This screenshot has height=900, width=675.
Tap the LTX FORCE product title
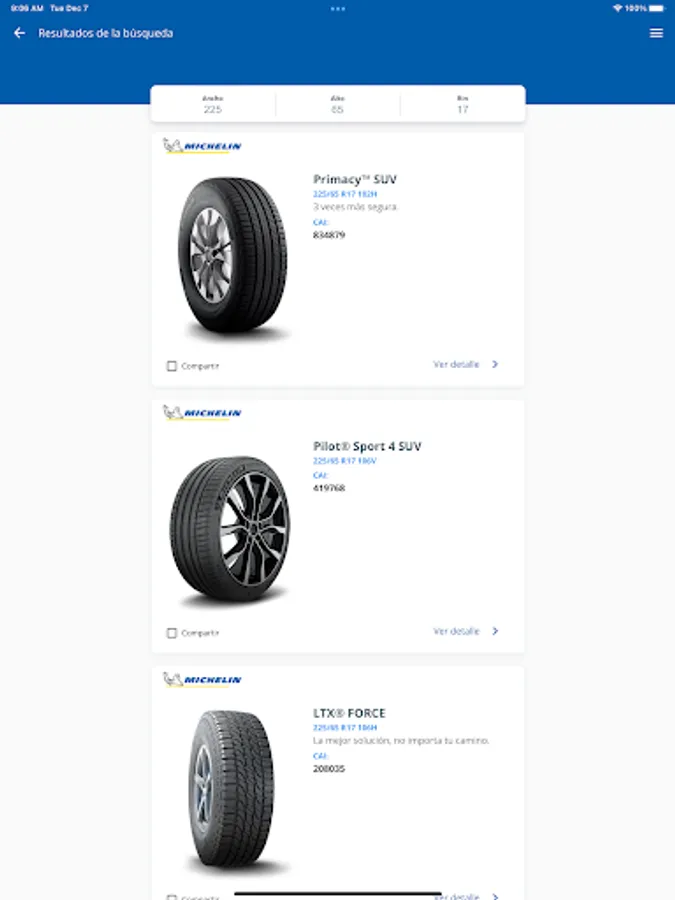point(349,713)
